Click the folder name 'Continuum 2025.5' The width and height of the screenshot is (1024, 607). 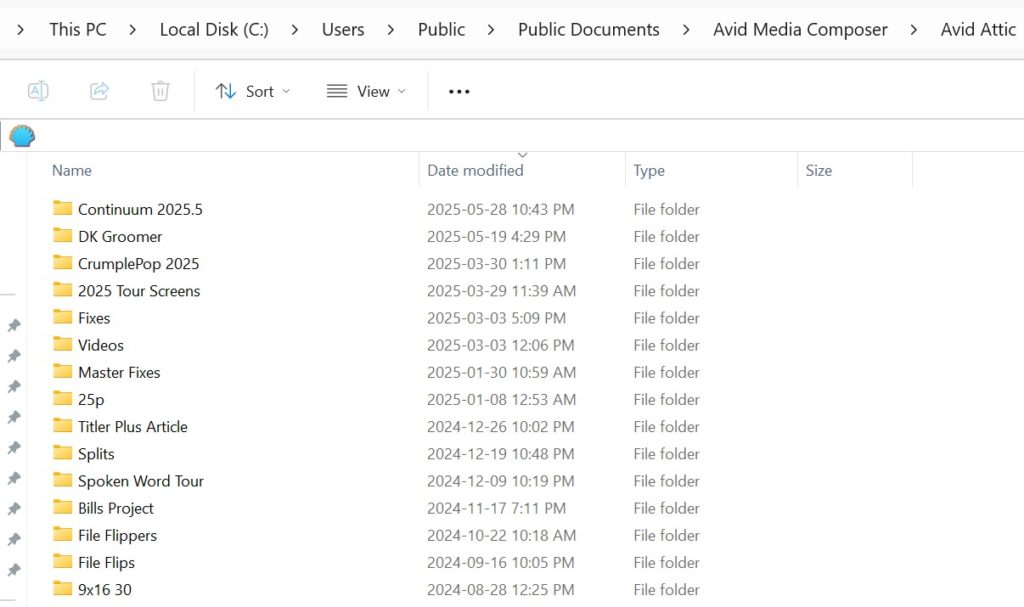tap(140, 209)
